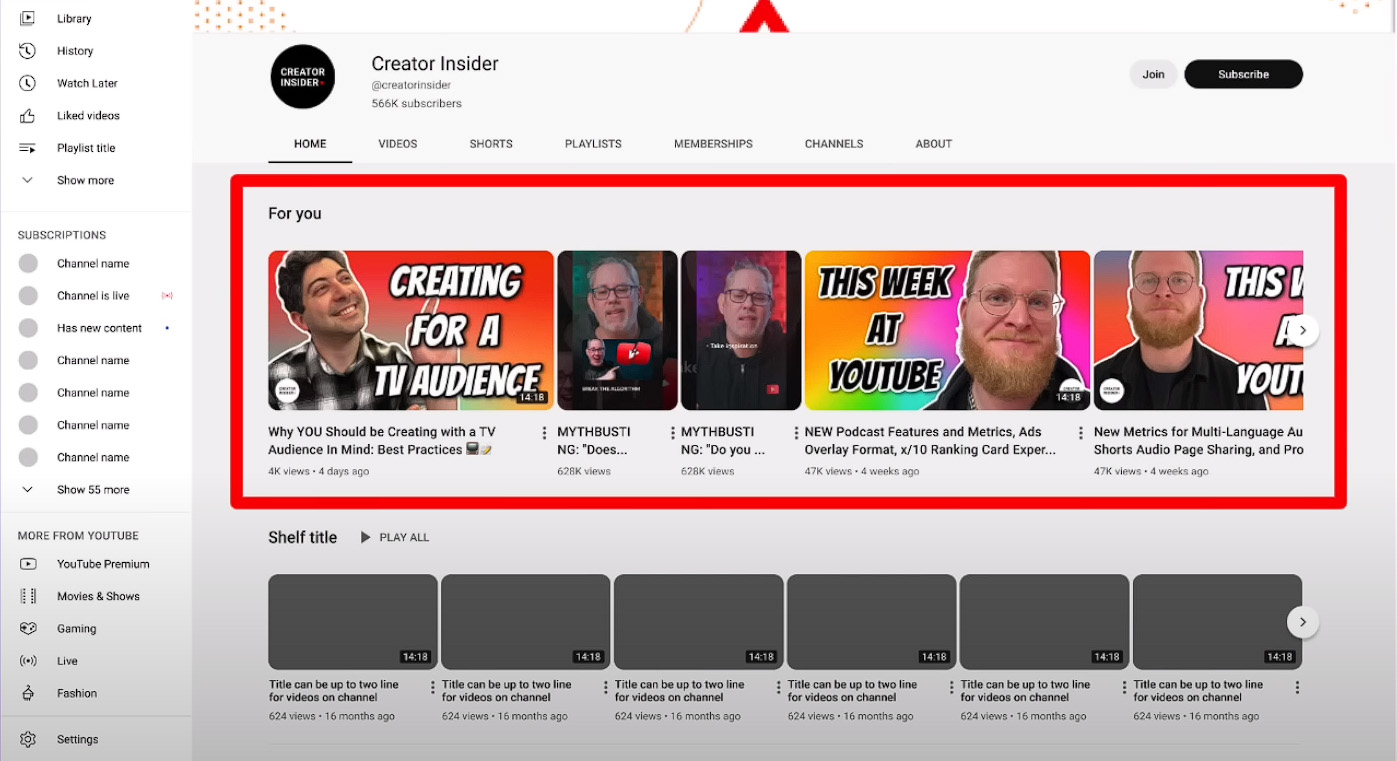Switch to the VIDEOS tab
The height and width of the screenshot is (761, 1397).
(398, 144)
